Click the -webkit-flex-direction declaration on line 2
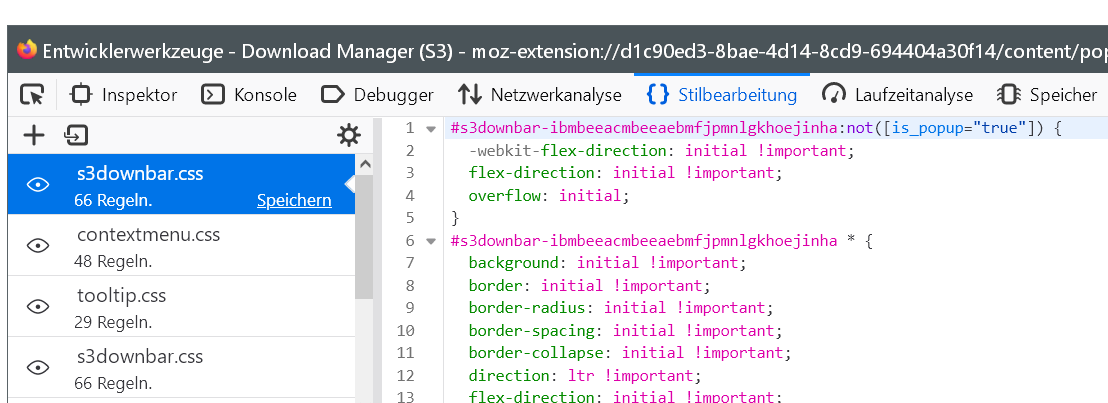Viewport: 1108px width, 403px height. point(662,151)
